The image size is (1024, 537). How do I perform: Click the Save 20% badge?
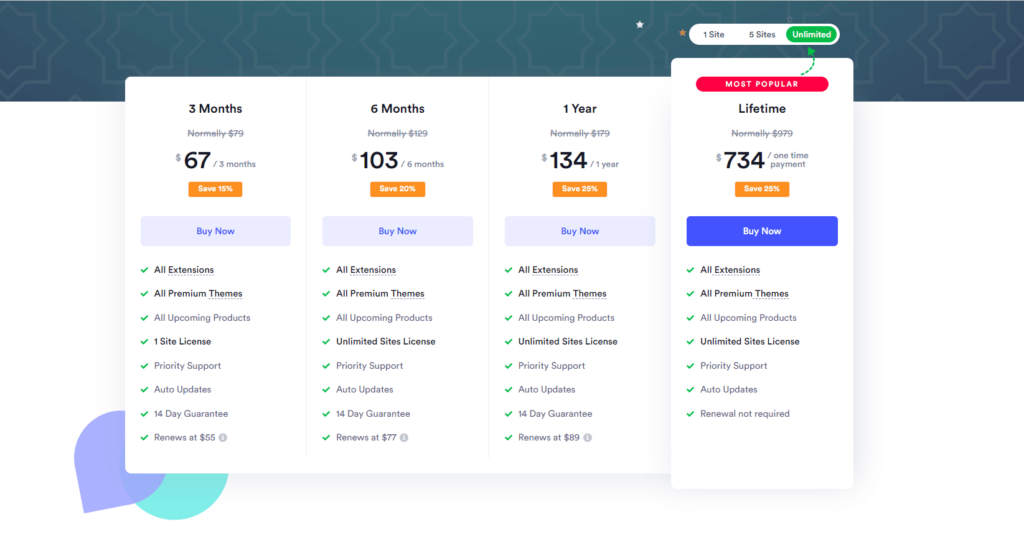[398, 189]
